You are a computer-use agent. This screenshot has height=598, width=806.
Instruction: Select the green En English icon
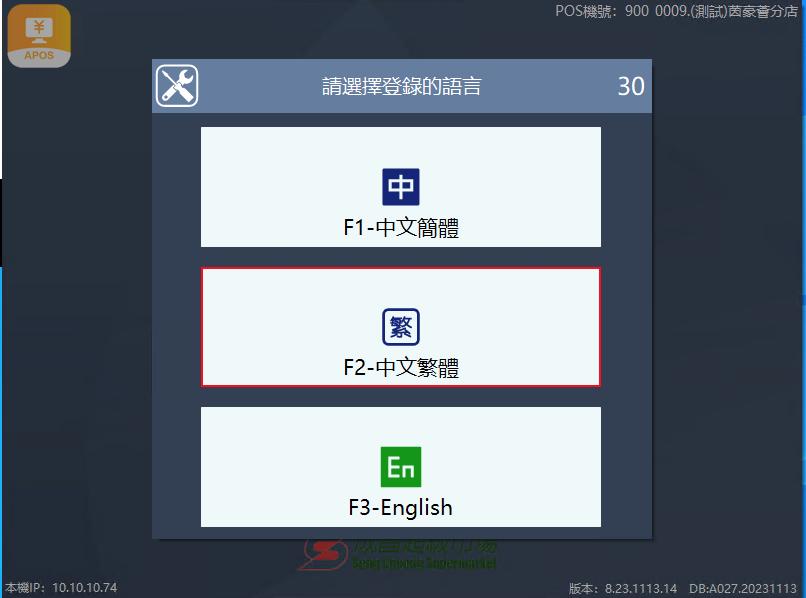(401, 467)
